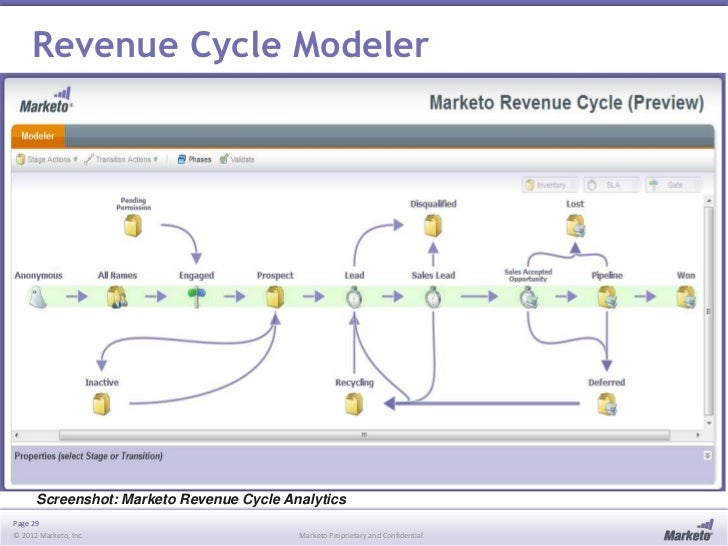Select the Prospect to Lead transition arrow
Viewport: 728px width, 546px height.
[x=313, y=296]
